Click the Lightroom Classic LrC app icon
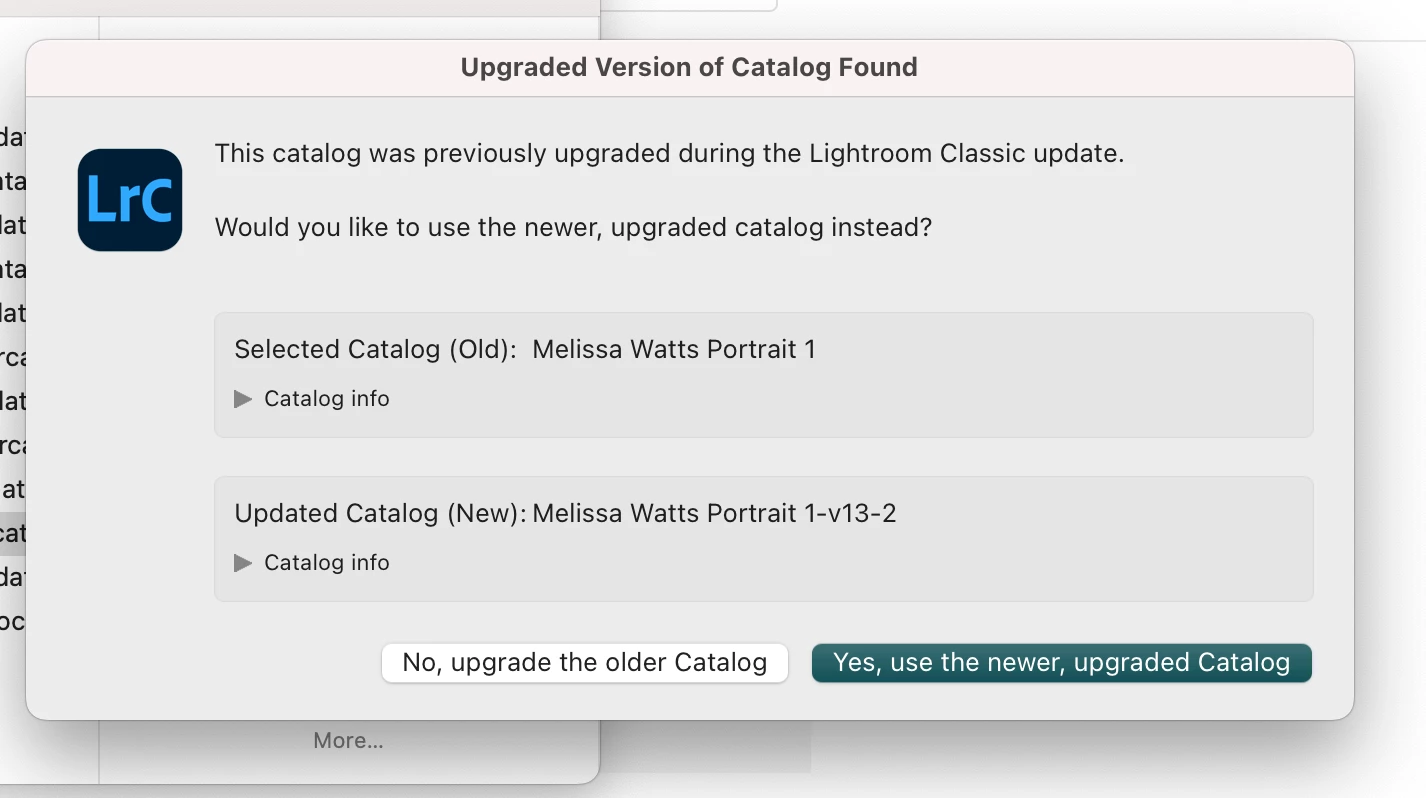Viewport: 1426px width, 798px height. pyautogui.click(x=130, y=200)
